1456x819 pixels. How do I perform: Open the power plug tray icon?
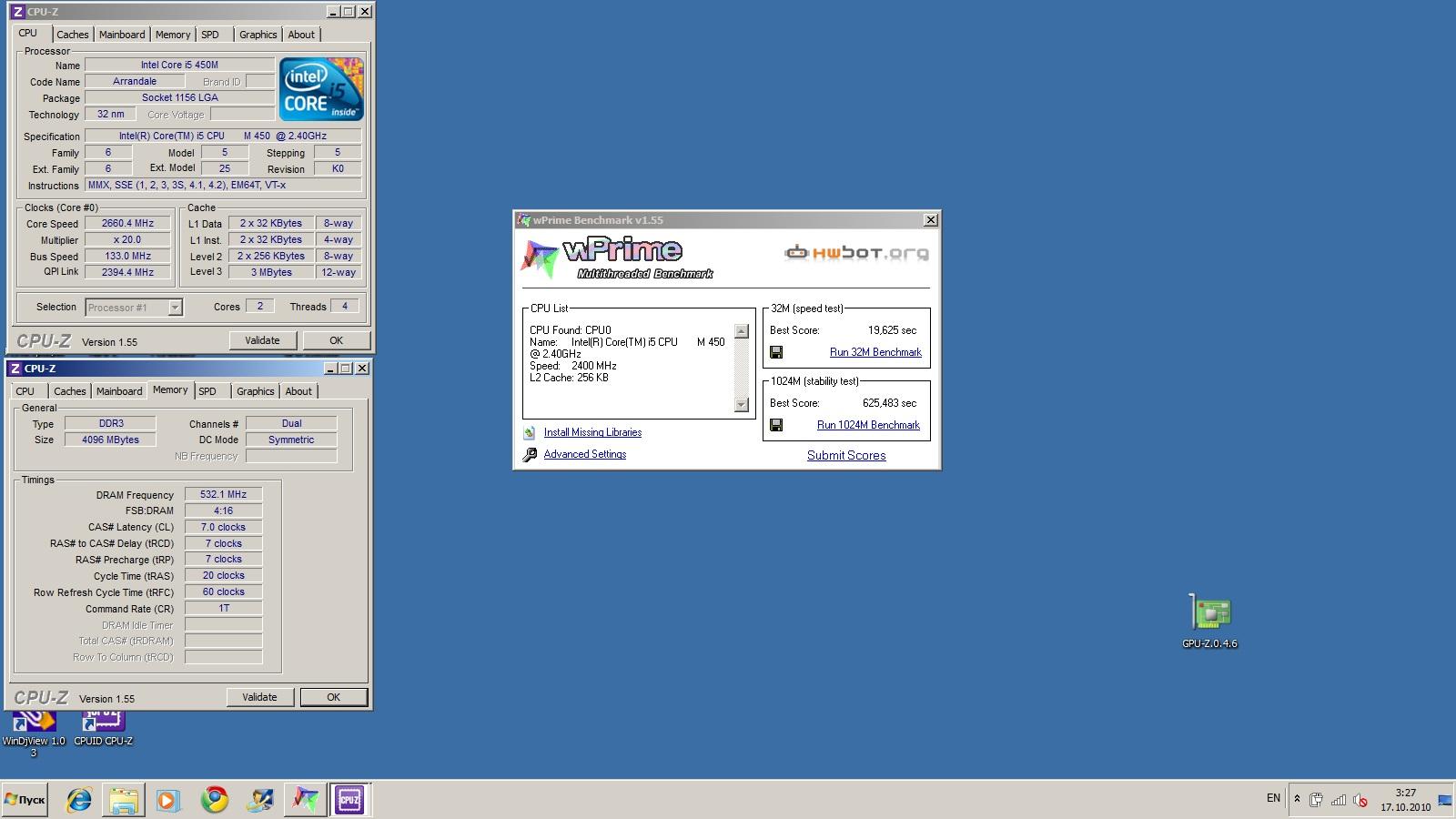(x=1316, y=800)
